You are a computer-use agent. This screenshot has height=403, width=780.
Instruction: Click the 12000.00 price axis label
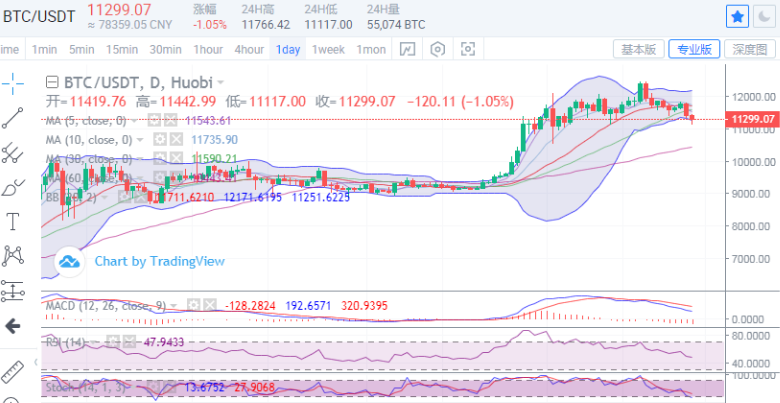point(753,97)
